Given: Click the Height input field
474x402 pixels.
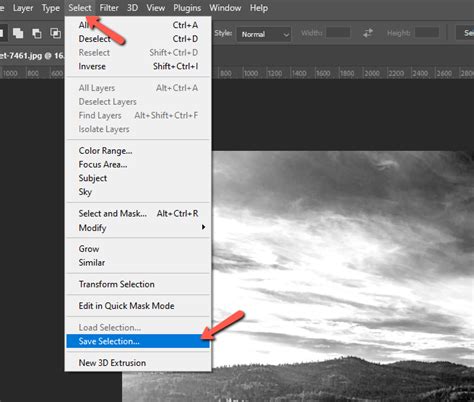Looking at the screenshot, I should point(427,33).
